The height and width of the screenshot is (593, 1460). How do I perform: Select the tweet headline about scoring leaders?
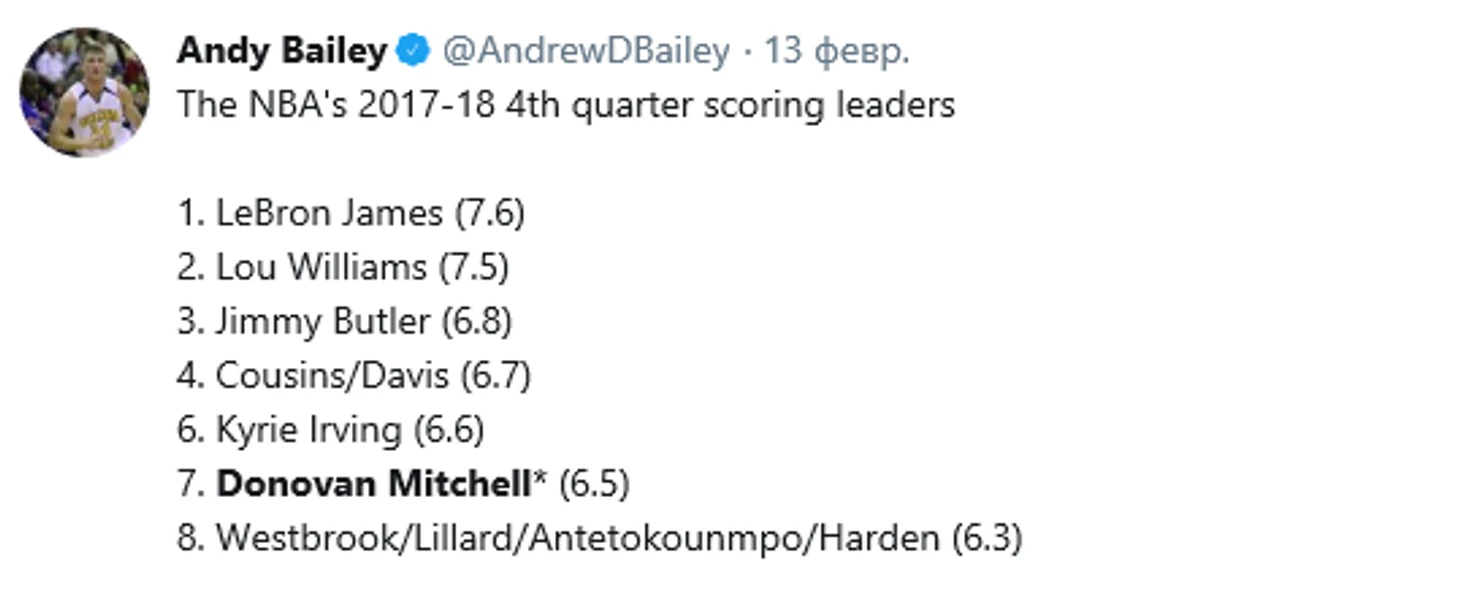(x=566, y=105)
